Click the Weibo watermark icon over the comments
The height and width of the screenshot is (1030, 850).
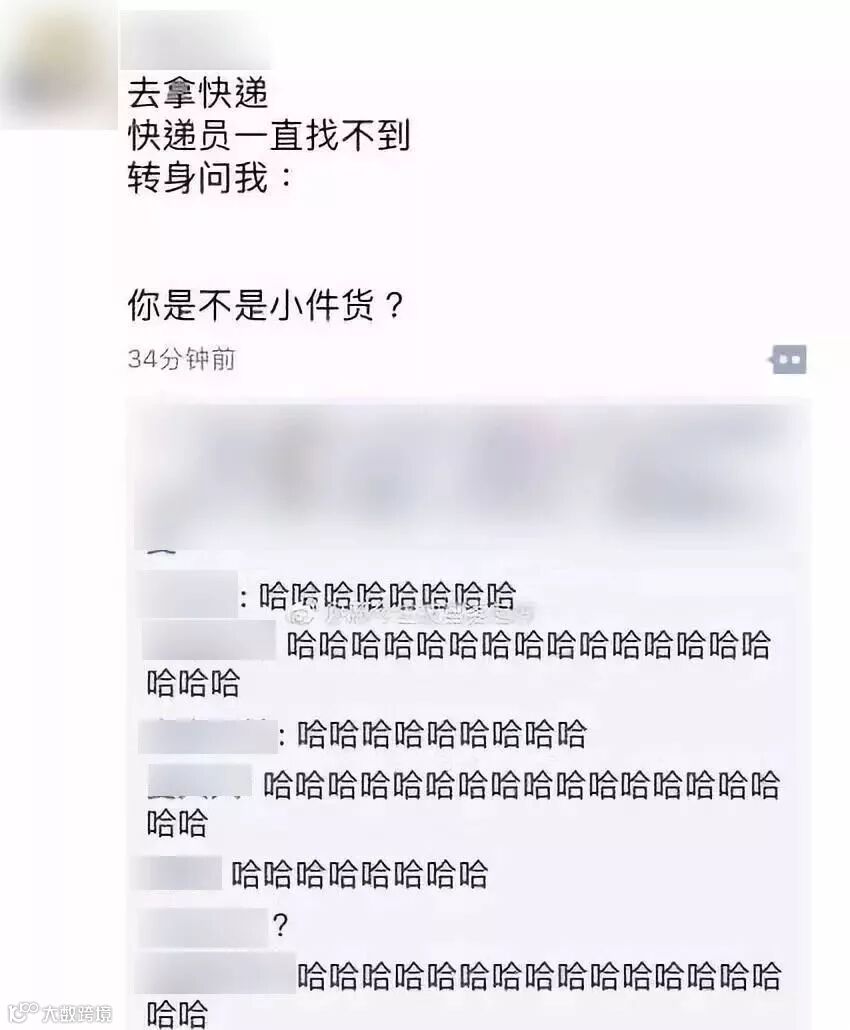pos(301,616)
